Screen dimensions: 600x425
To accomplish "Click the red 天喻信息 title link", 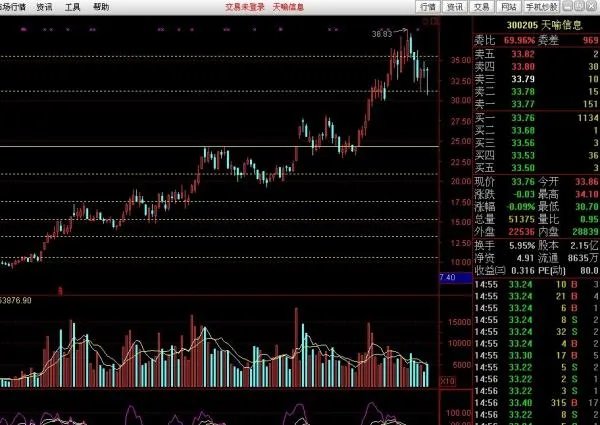I will pos(289,6).
